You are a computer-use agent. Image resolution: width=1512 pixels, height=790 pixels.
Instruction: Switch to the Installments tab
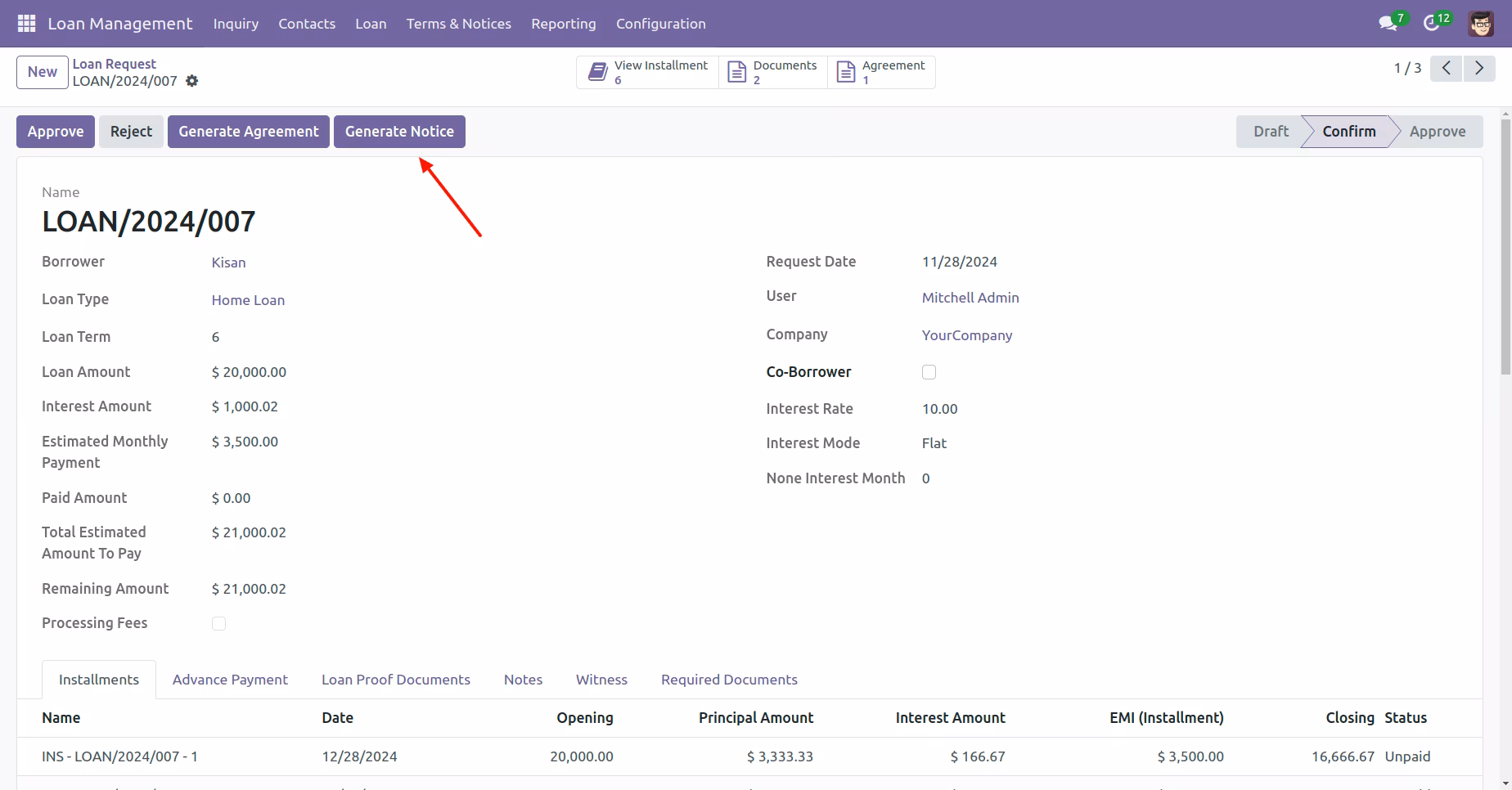tap(99, 680)
